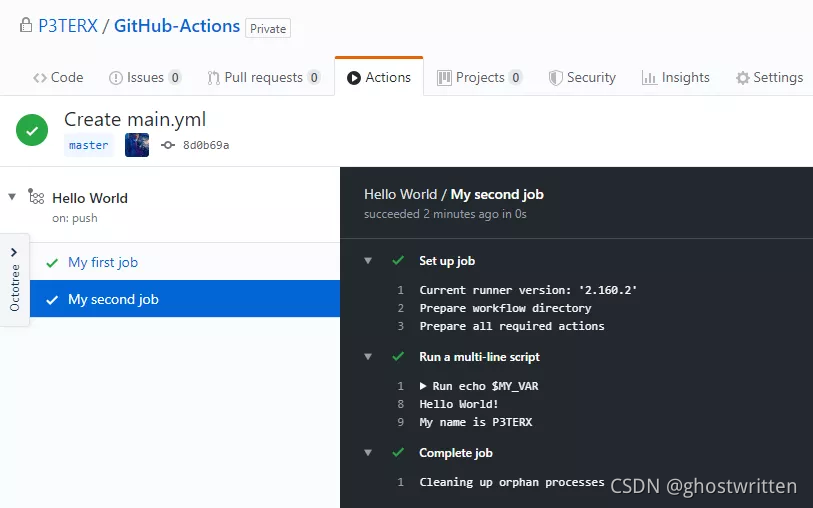Select the Hello World workflow name
813x508 pixels.
coord(90,198)
